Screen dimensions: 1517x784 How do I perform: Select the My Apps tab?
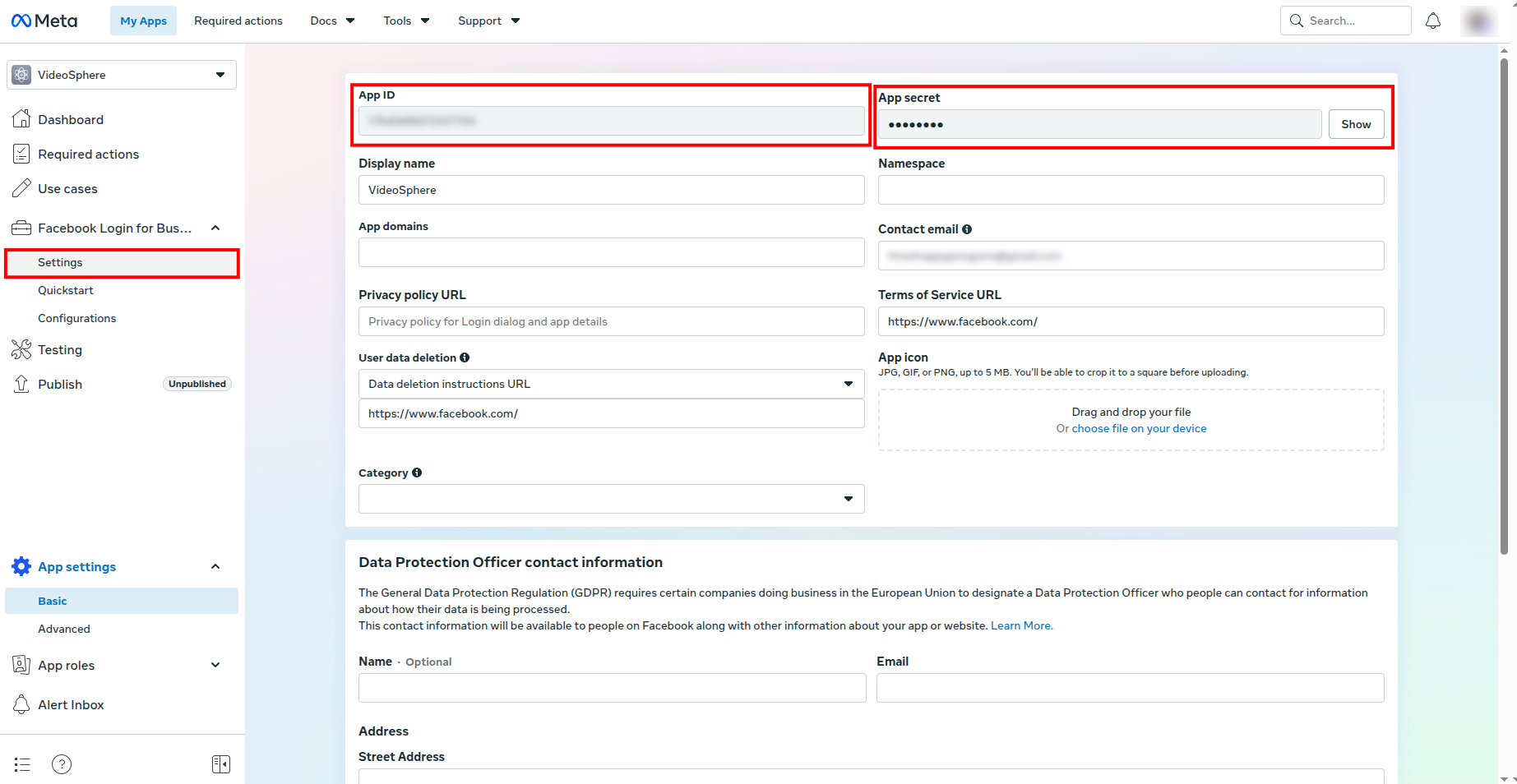click(143, 21)
